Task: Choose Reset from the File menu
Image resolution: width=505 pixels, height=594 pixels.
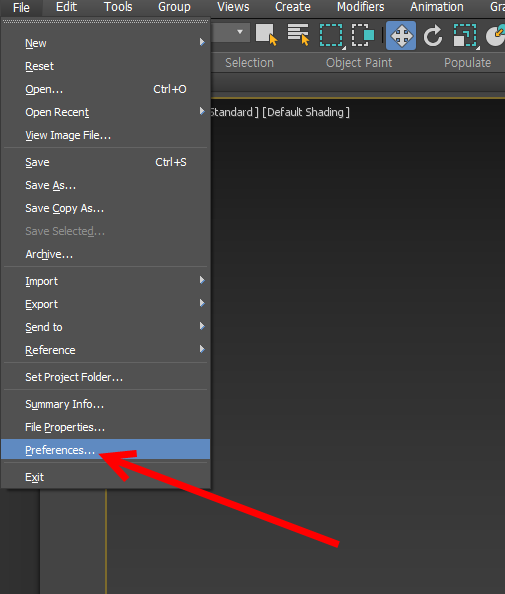Action: [x=106, y=66]
